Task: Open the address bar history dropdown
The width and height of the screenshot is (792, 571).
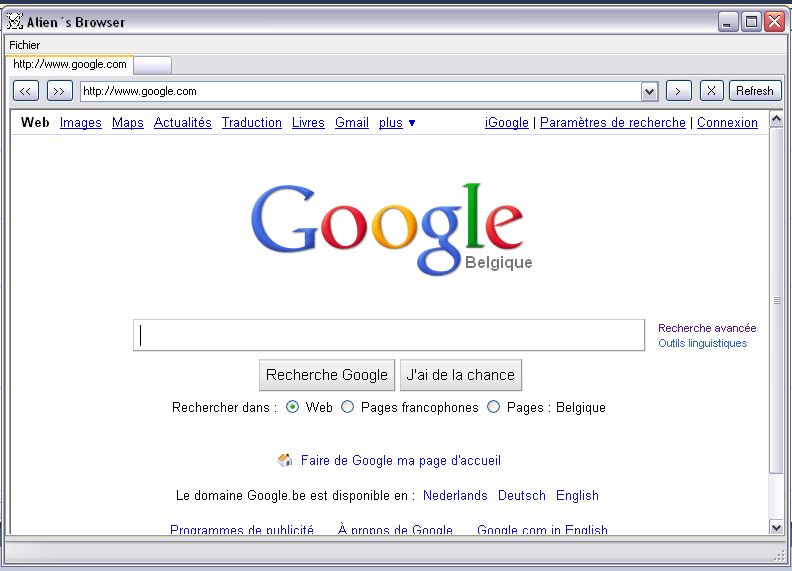Action: tap(650, 92)
